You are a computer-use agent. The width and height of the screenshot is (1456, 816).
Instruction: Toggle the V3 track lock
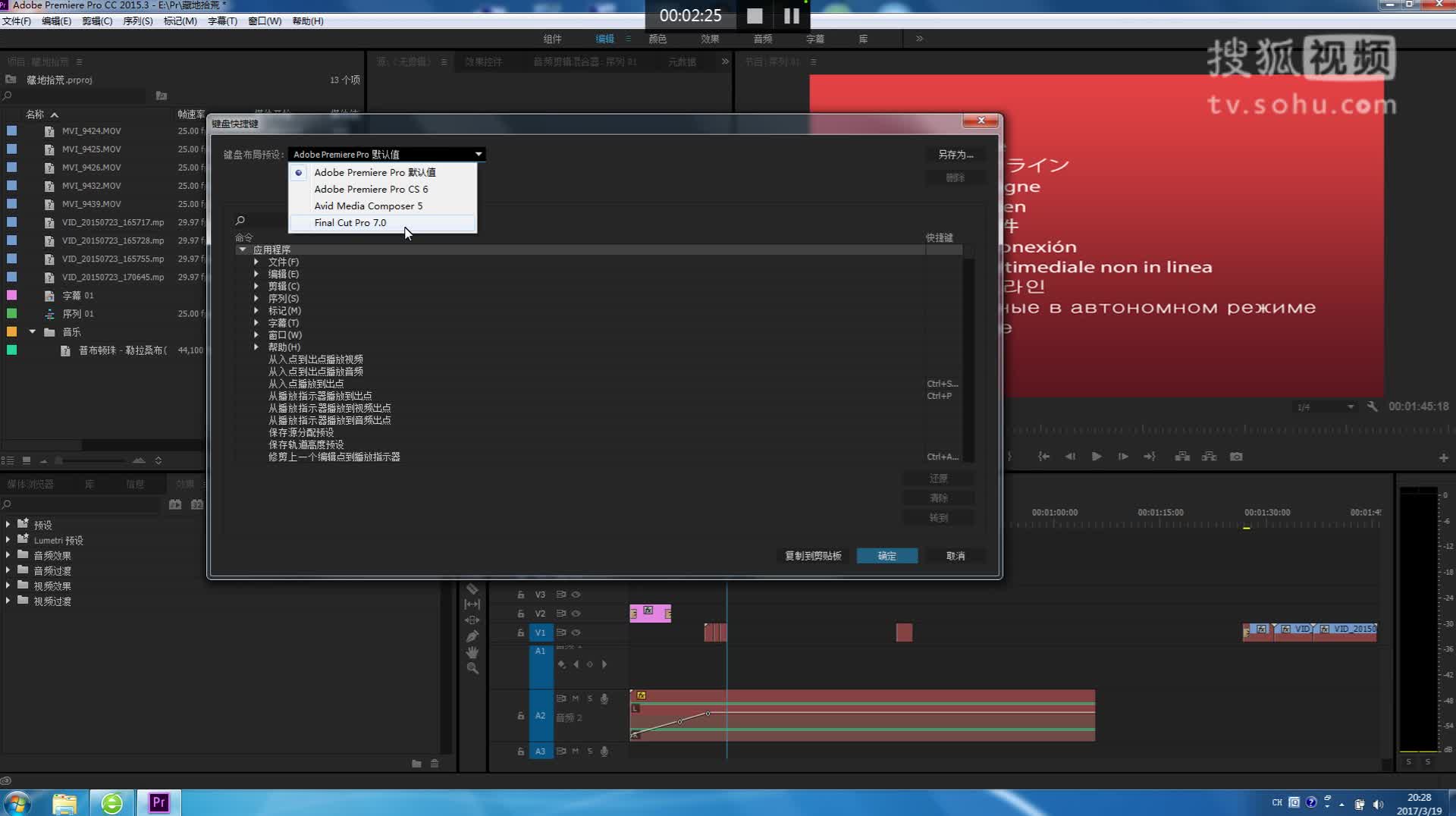click(x=520, y=595)
